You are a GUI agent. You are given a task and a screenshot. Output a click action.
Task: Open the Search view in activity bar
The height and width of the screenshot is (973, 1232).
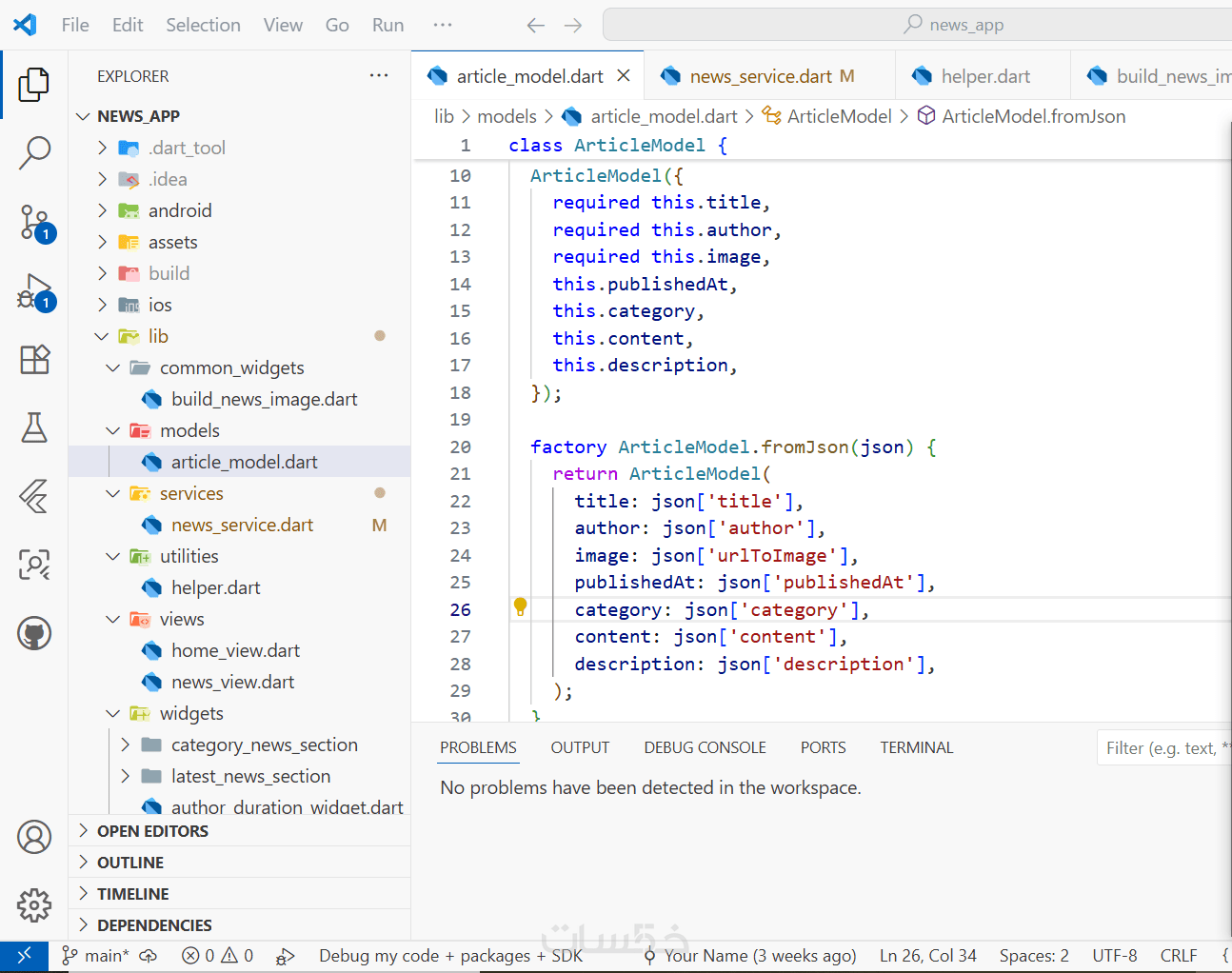point(34,152)
